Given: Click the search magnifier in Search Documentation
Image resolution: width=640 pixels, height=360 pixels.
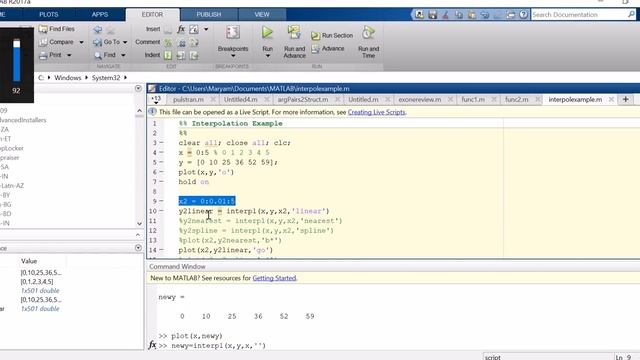Looking at the screenshot, I should tap(631, 14).
